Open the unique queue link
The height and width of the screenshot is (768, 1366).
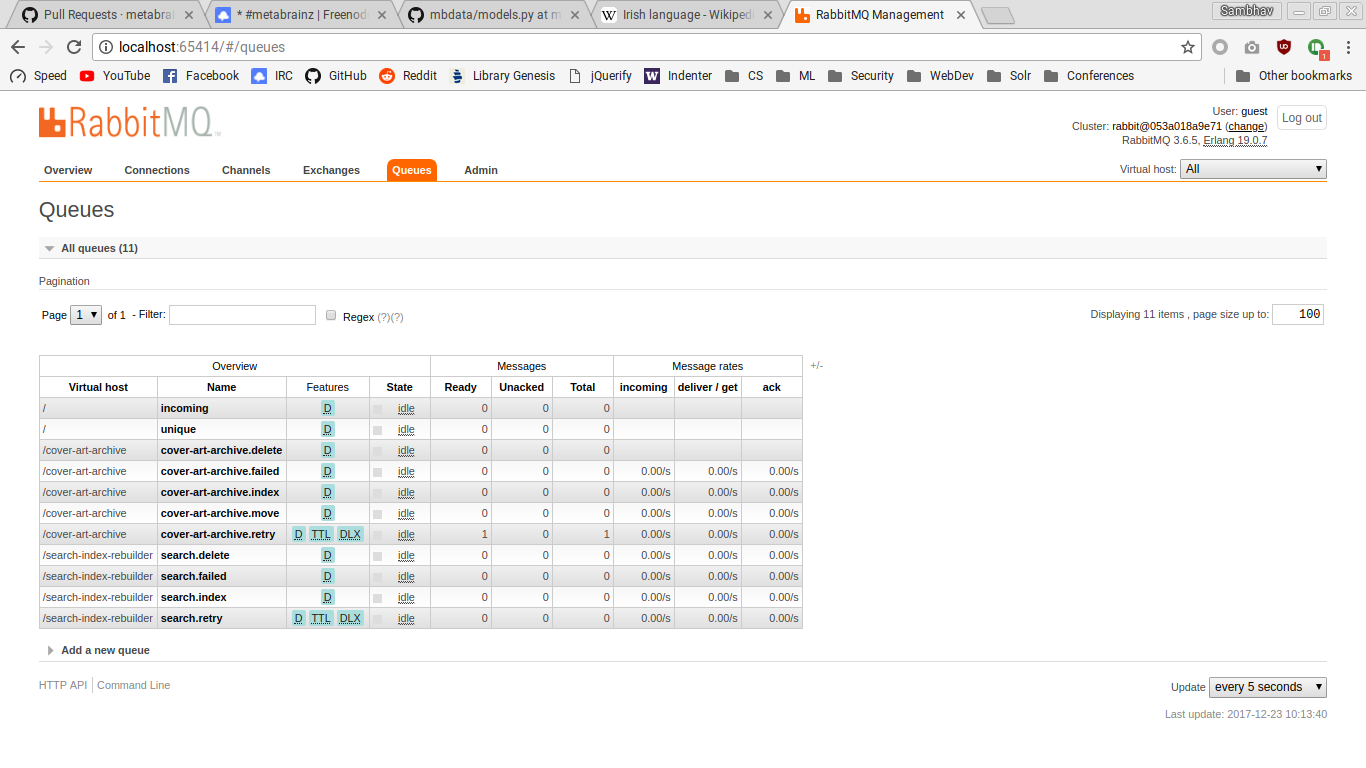(x=178, y=429)
